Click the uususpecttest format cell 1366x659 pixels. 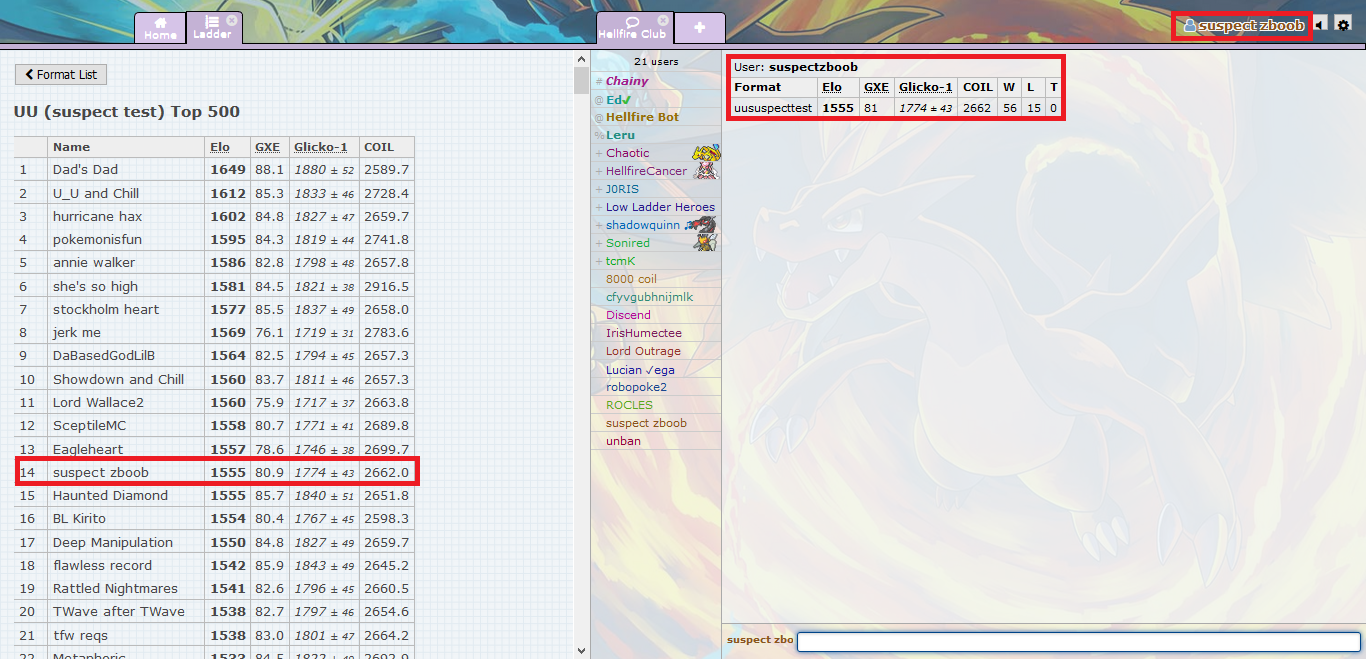click(773, 108)
